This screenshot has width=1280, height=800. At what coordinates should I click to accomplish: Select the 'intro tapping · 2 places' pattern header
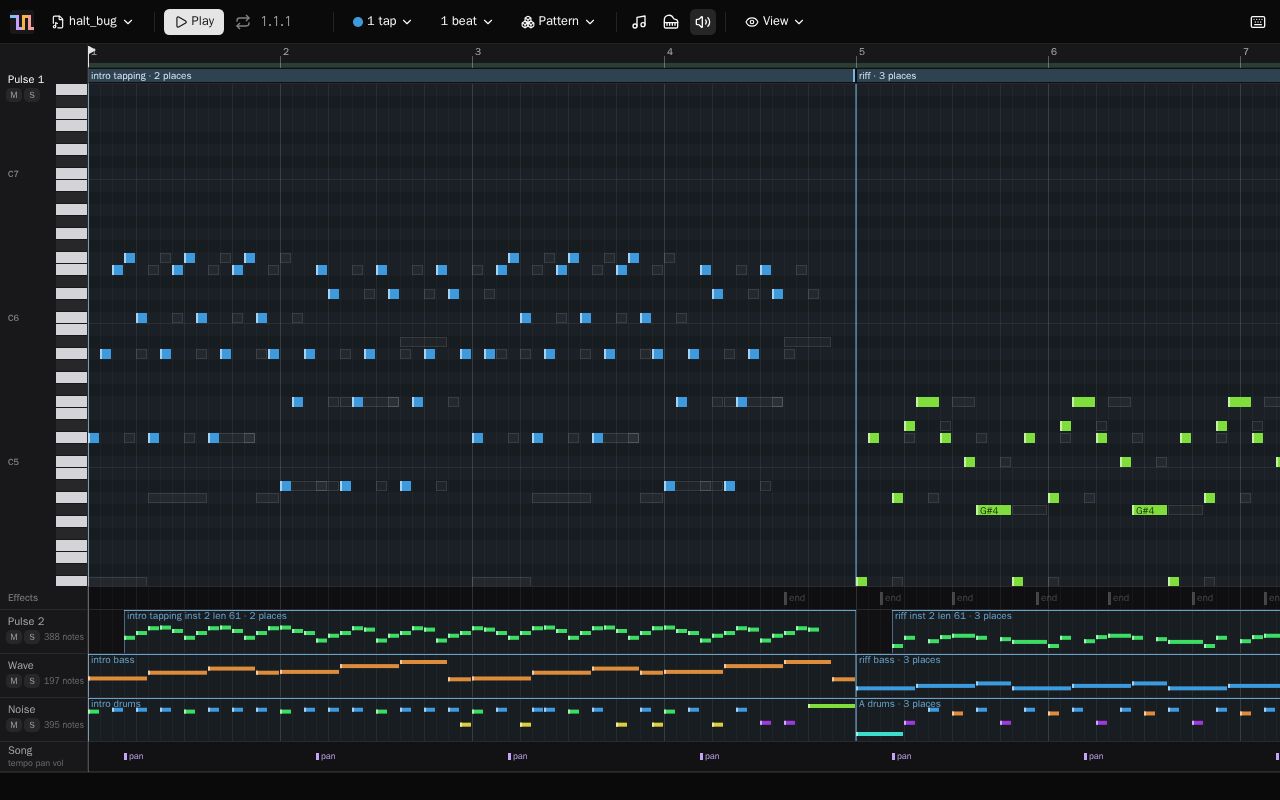(x=471, y=76)
